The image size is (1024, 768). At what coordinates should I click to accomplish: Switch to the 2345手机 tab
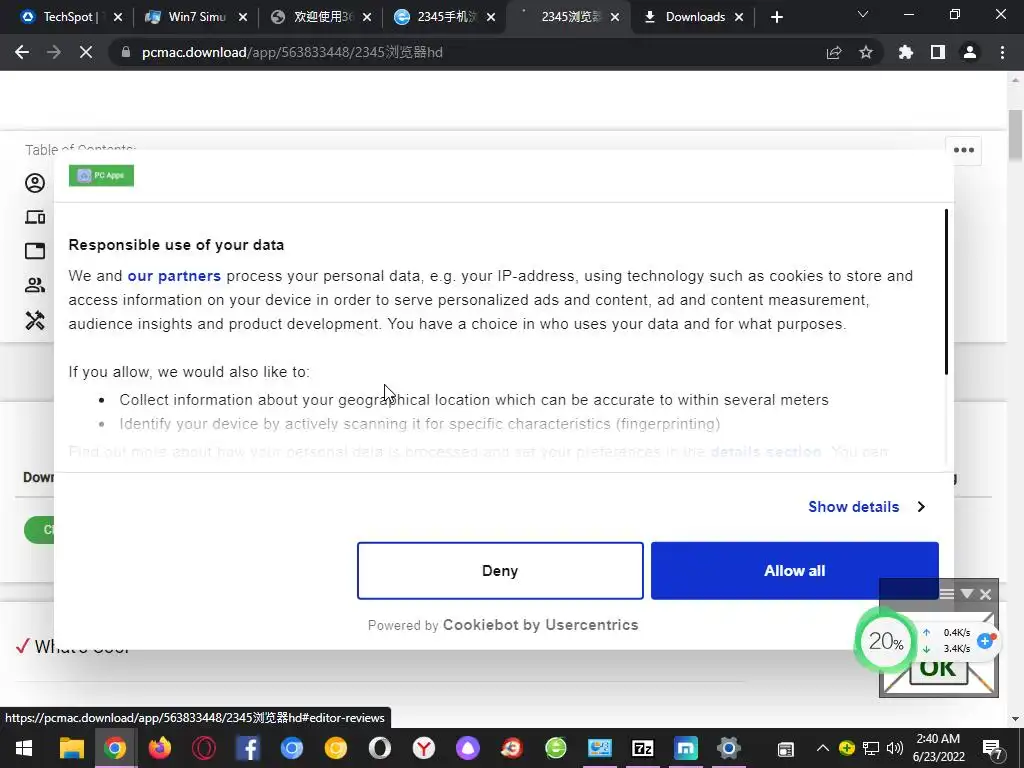446,17
